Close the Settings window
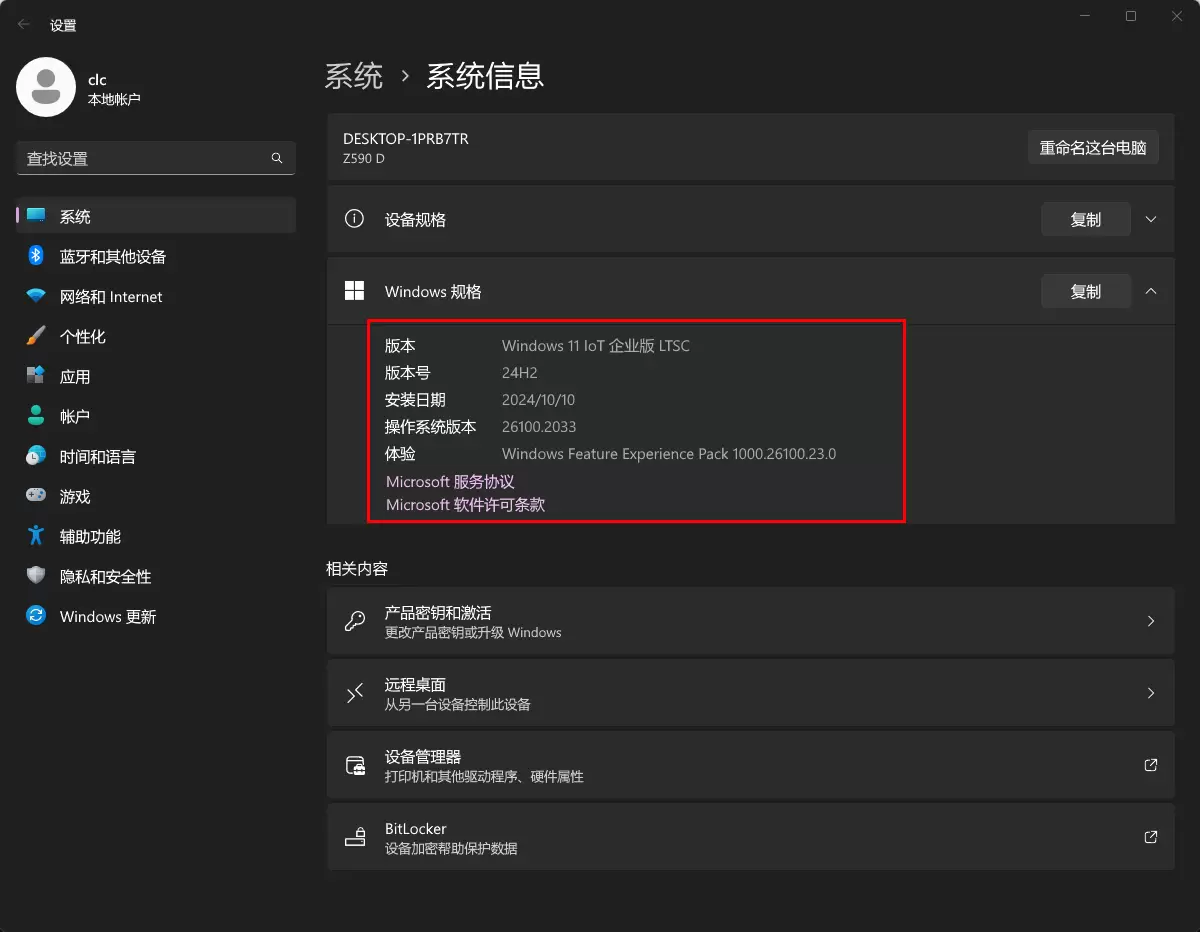Screen dimensions: 1200x932 pyautogui.click(x=1177, y=16)
